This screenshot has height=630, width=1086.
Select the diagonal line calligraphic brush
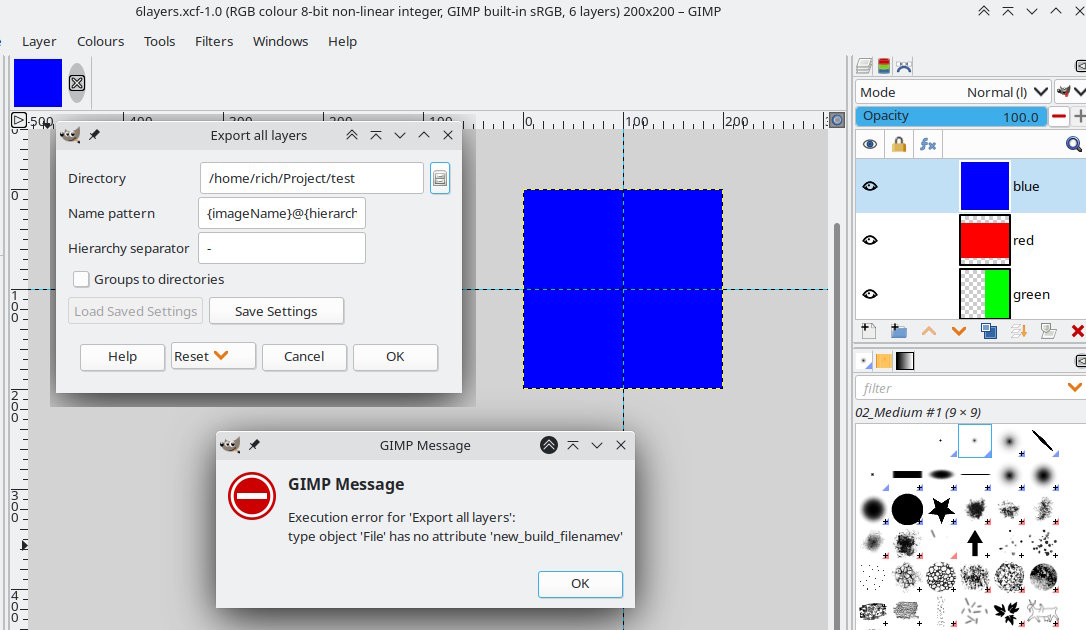pos(1042,440)
